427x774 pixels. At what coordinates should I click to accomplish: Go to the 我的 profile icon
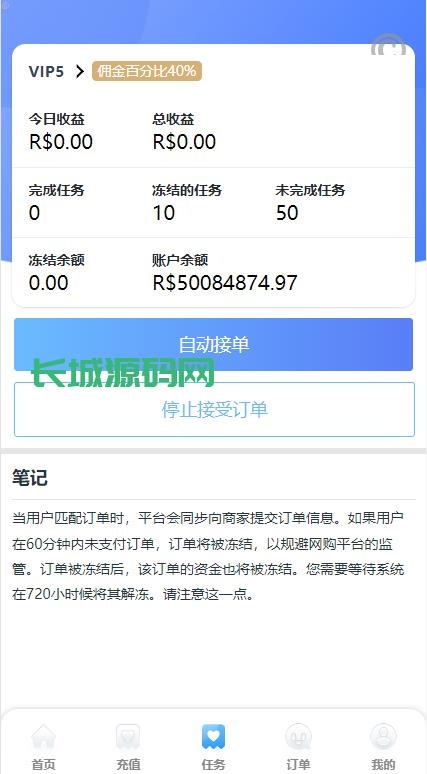coord(384,737)
